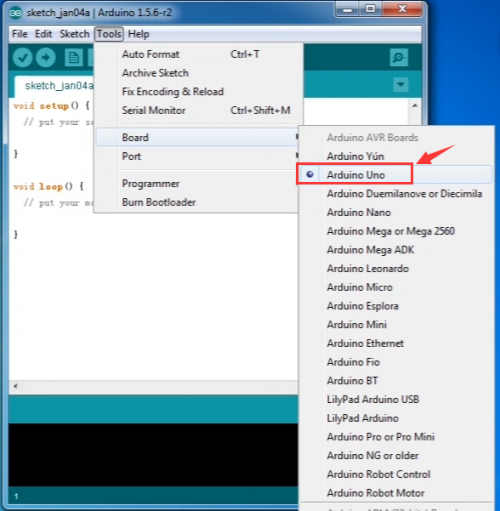Select Arduino NG or older board
500x511 pixels.
pyautogui.click(x=396, y=455)
